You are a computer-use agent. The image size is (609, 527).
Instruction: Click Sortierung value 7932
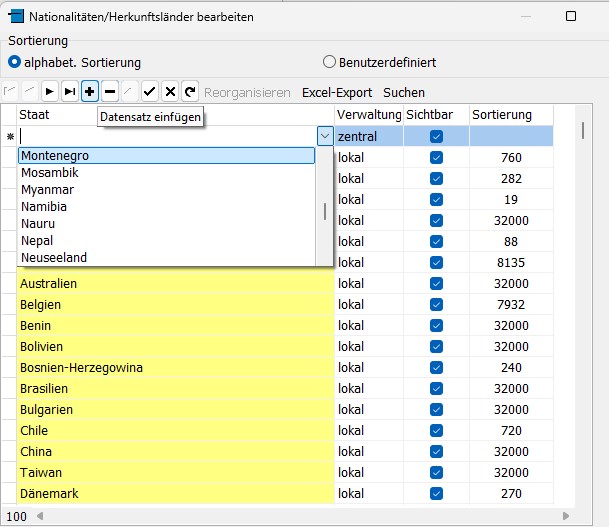pos(511,304)
